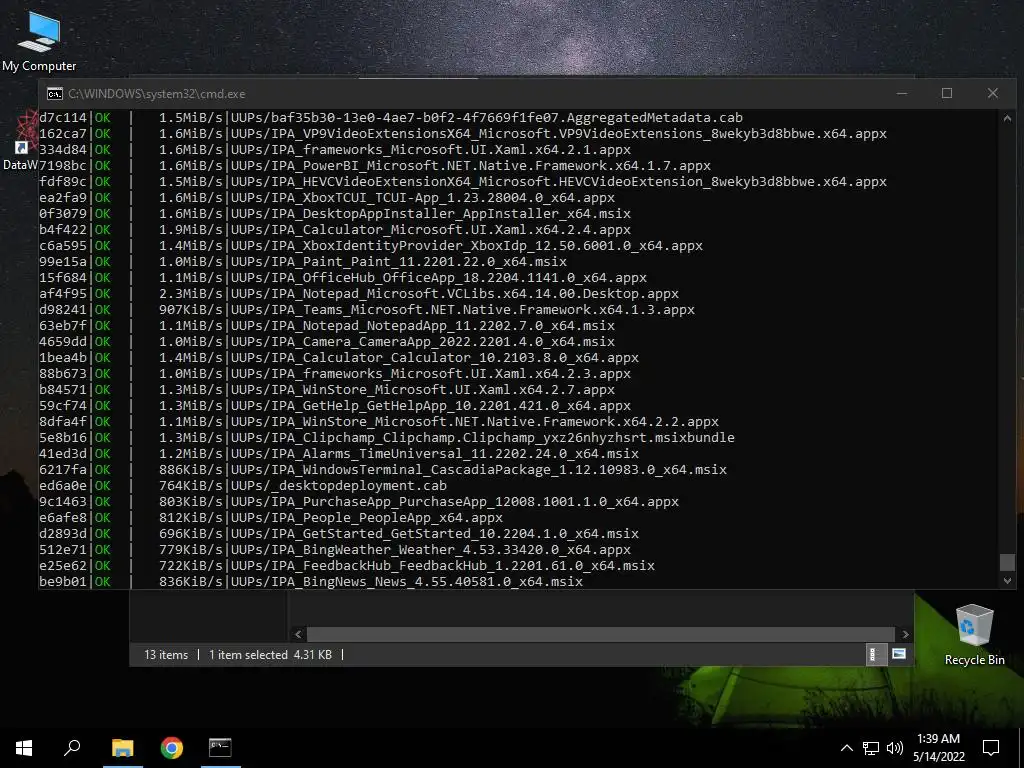Click the Alarms_TimeUniversal line
Screen dimensions: 1024x768
click(339, 454)
